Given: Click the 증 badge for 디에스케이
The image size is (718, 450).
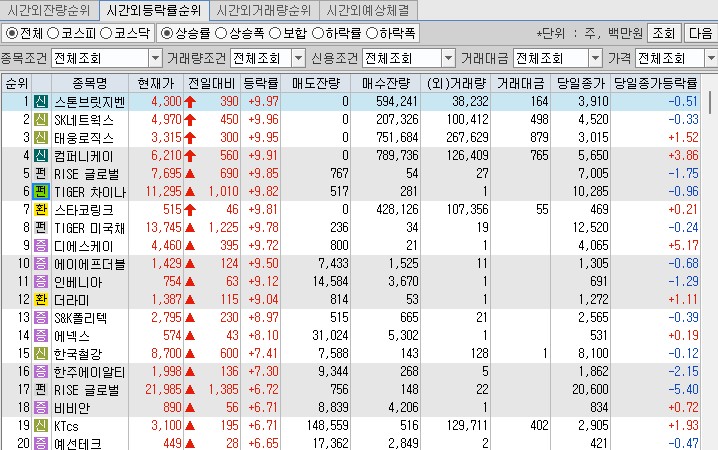Looking at the screenshot, I should point(41,245).
